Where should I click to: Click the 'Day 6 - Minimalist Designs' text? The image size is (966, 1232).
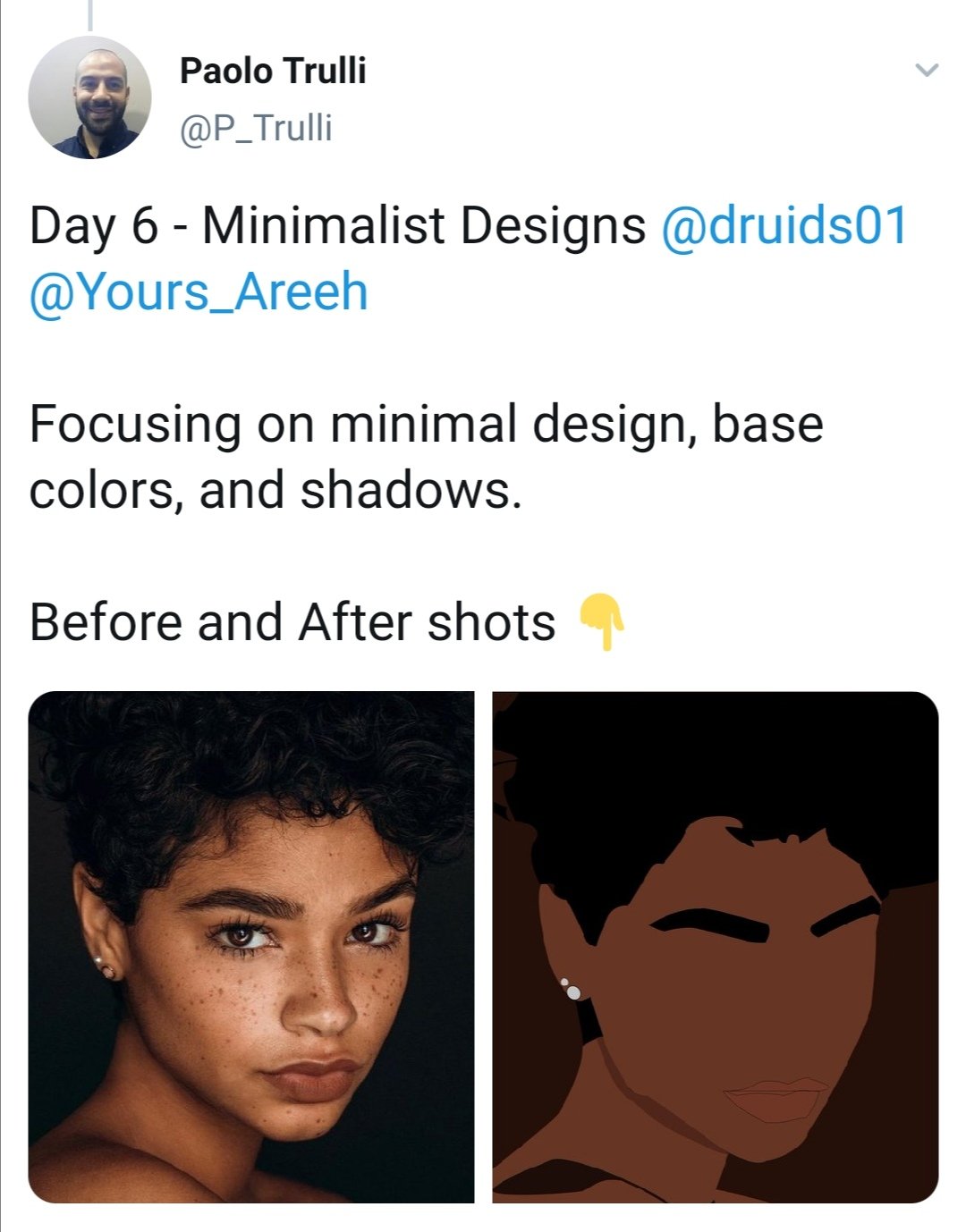pos(337,224)
